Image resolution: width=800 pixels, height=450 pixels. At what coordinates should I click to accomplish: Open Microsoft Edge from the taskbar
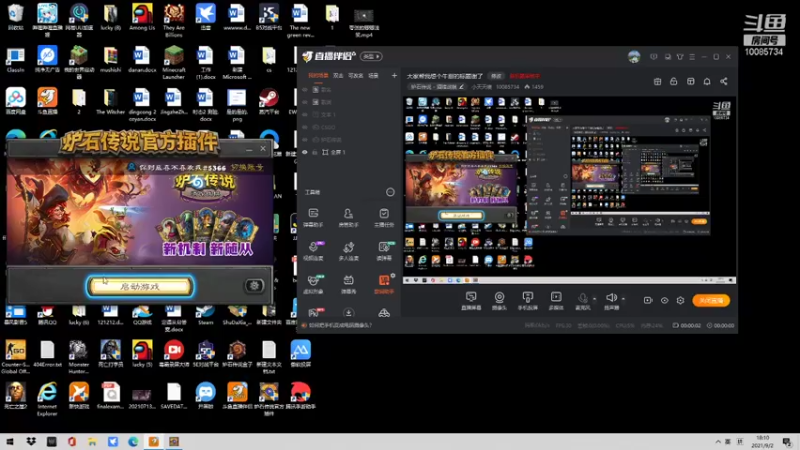[x=133, y=441]
